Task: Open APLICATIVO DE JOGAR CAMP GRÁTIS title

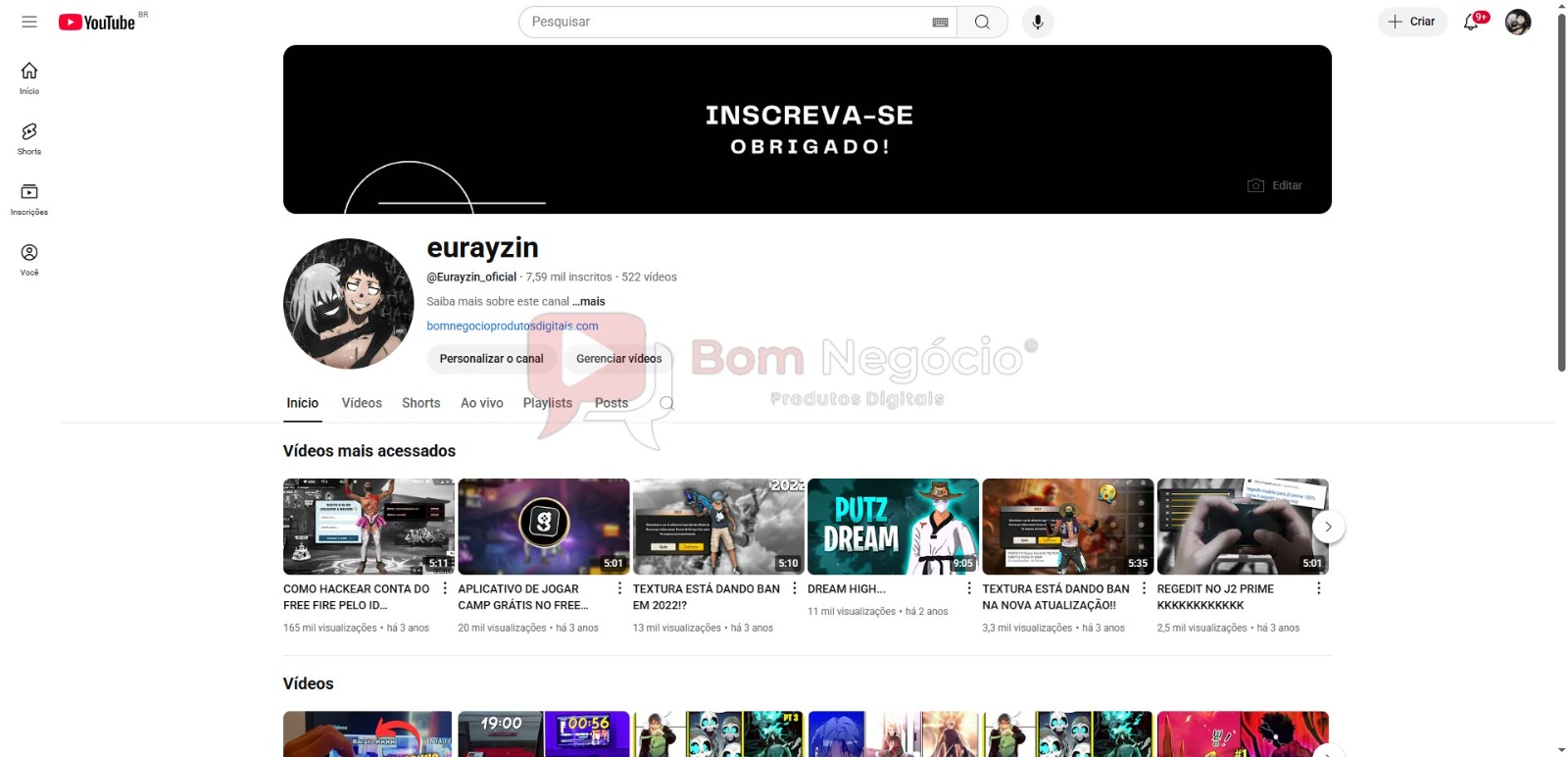Action: 523,597
